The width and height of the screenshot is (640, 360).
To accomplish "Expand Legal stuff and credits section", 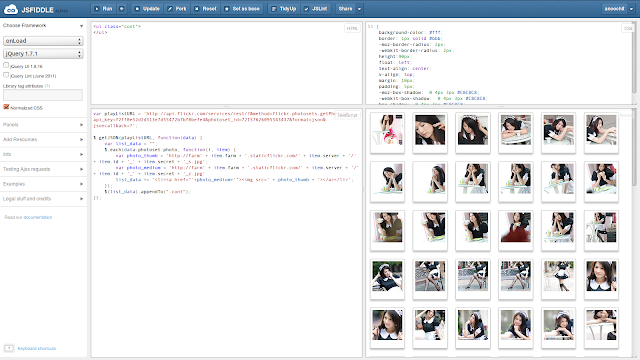I will [43, 199].
